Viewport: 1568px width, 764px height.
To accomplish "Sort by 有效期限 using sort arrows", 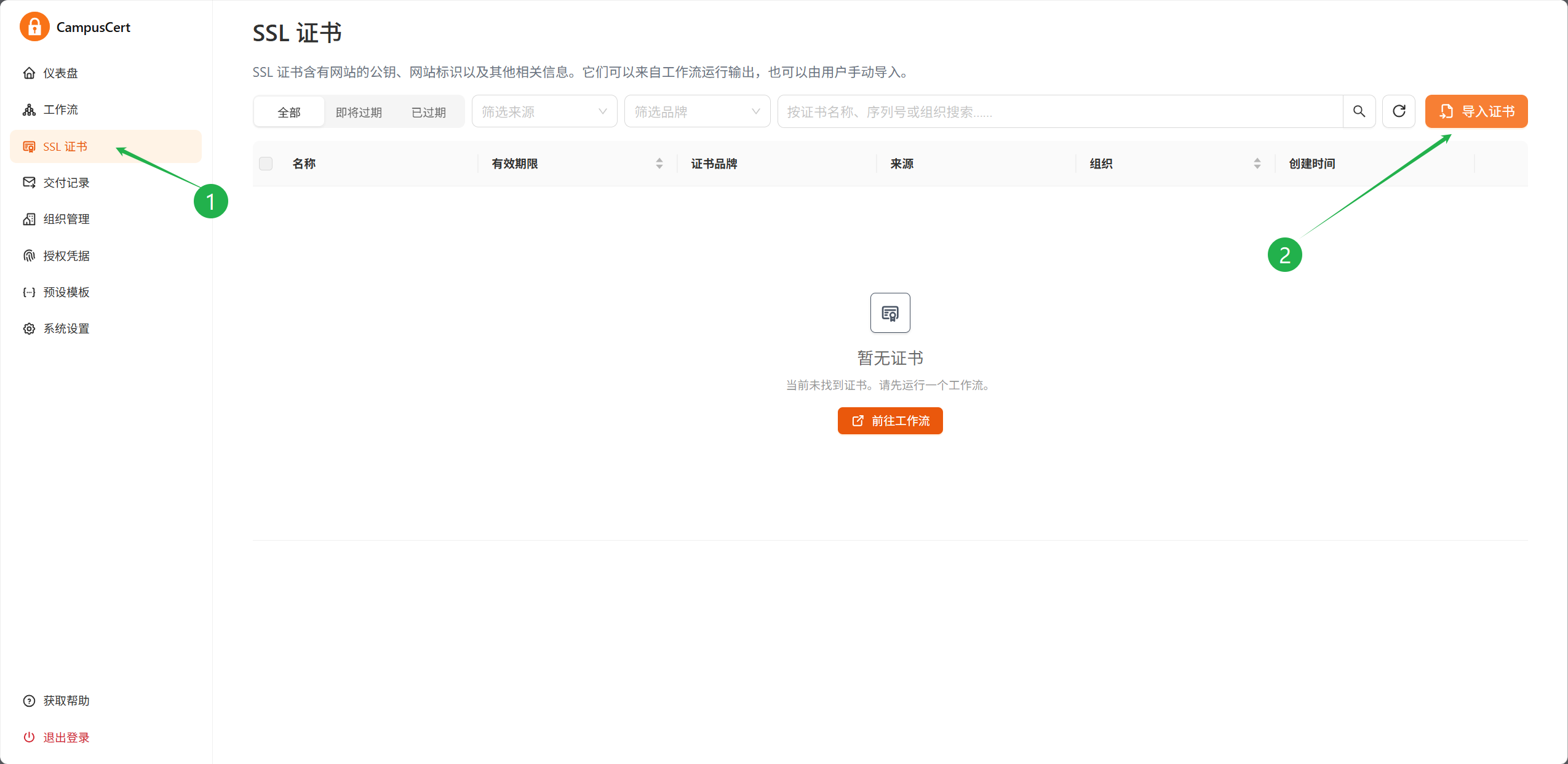I will pyautogui.click(x=659, y=164).
